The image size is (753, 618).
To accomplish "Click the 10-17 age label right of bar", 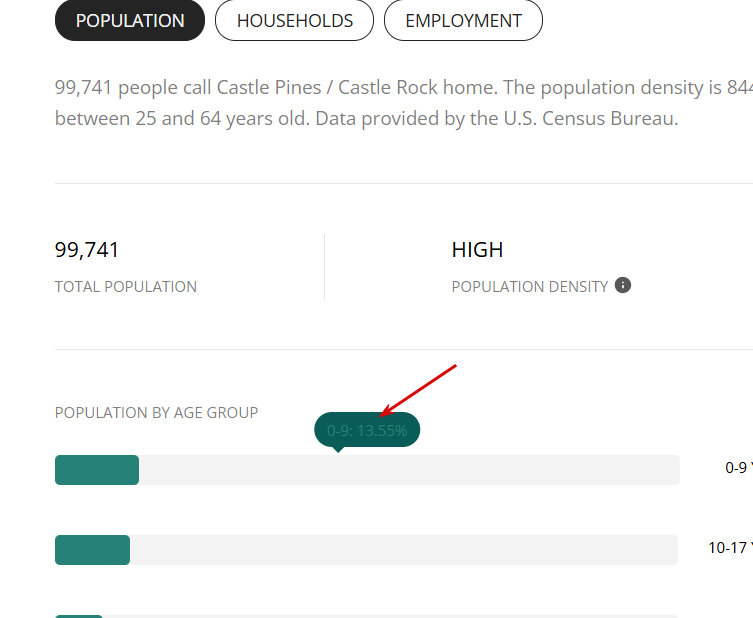I will coord(730,547).
